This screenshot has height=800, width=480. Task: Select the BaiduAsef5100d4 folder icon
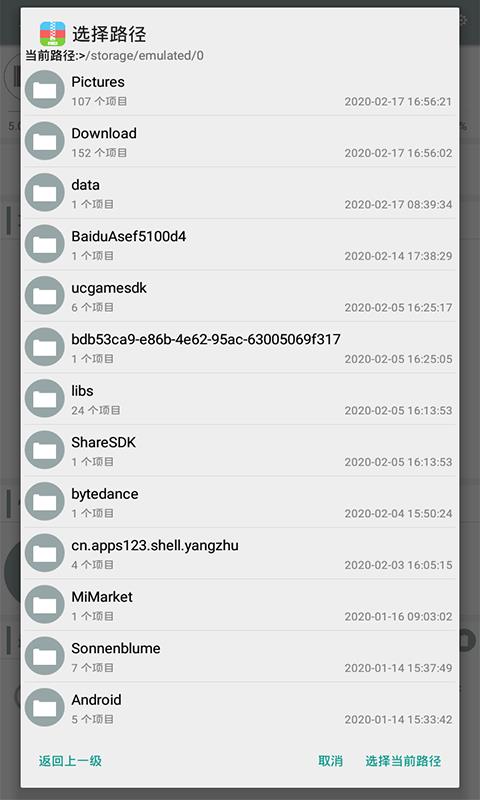click(x=44, y=244)
